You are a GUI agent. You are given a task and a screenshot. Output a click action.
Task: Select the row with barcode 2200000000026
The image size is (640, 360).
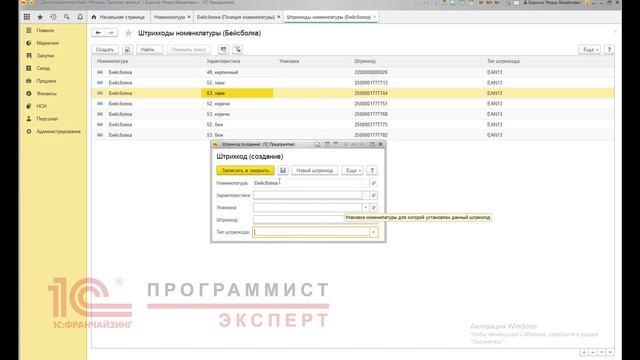tap(353, 72)
